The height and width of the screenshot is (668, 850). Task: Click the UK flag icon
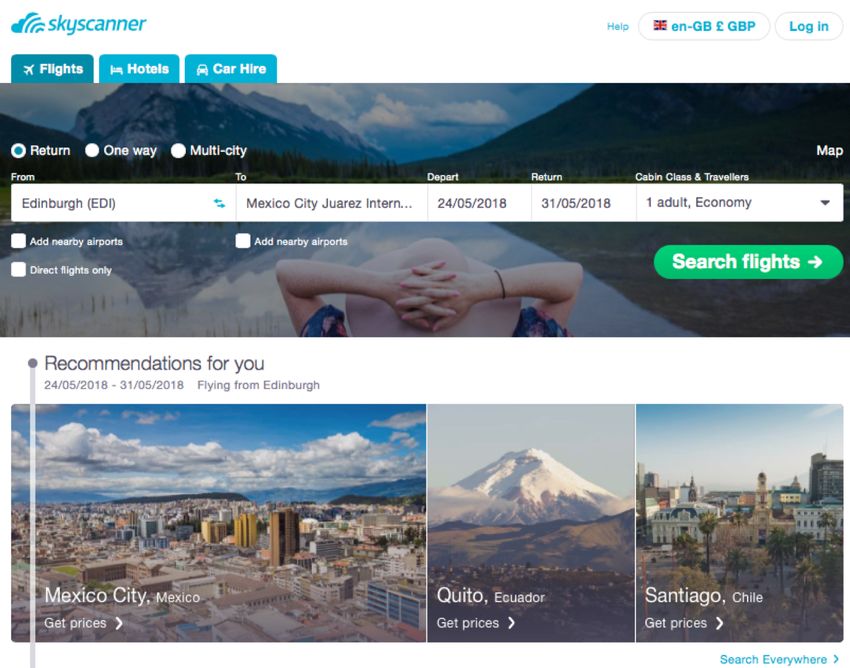pos(660,25)
